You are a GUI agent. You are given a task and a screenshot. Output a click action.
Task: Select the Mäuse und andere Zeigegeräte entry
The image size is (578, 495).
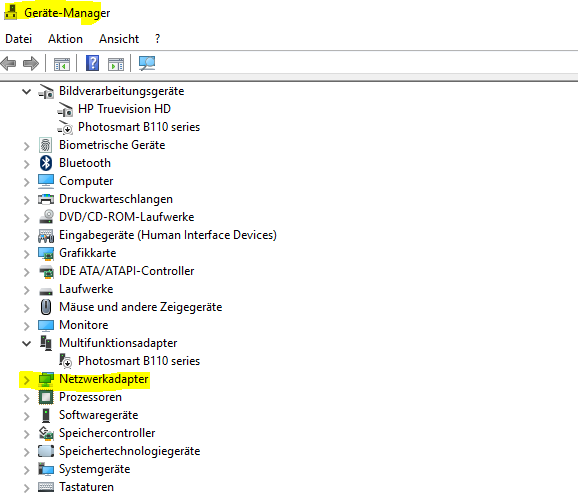tap(140, 307)
